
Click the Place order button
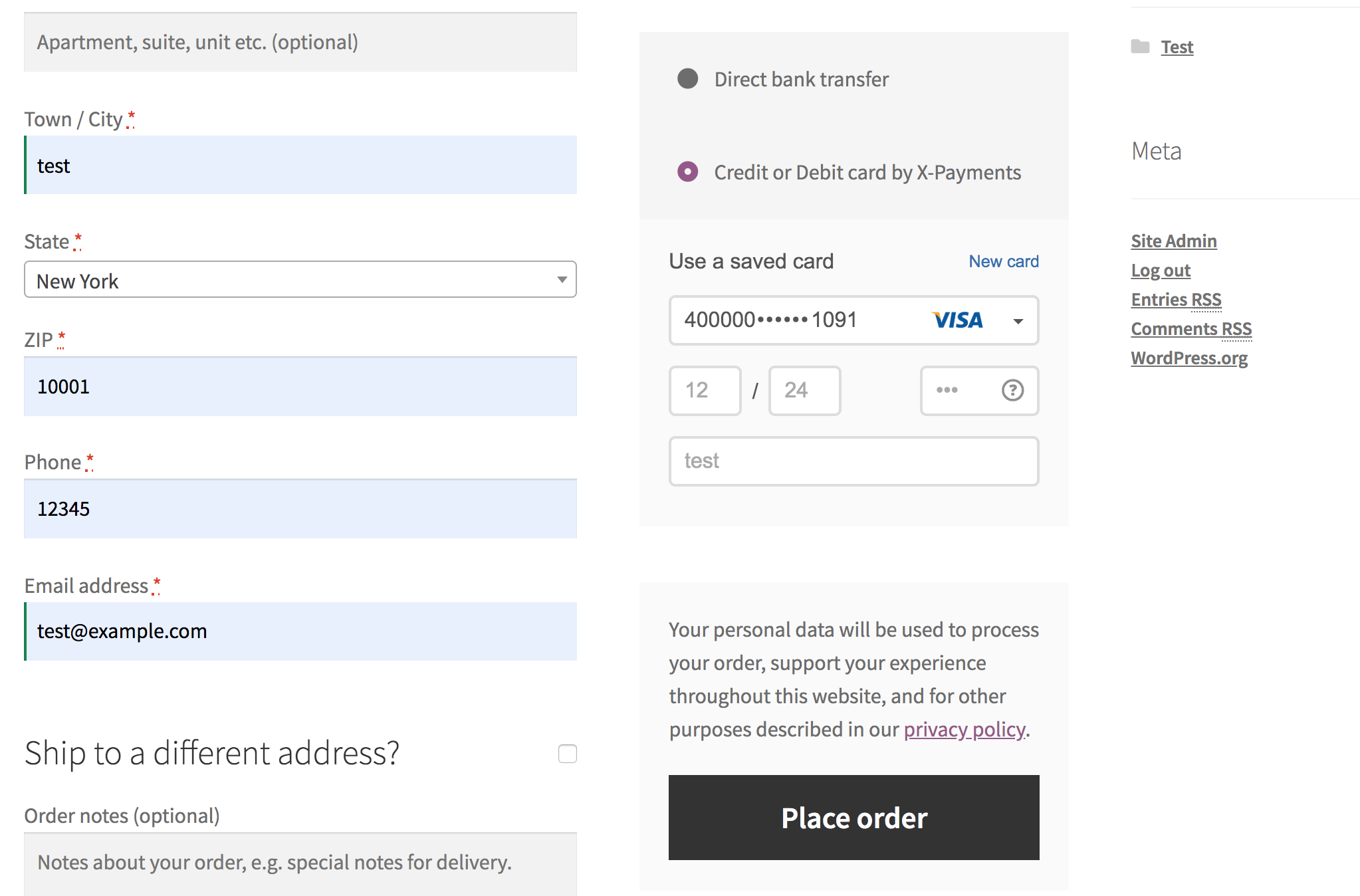point(853,818)
